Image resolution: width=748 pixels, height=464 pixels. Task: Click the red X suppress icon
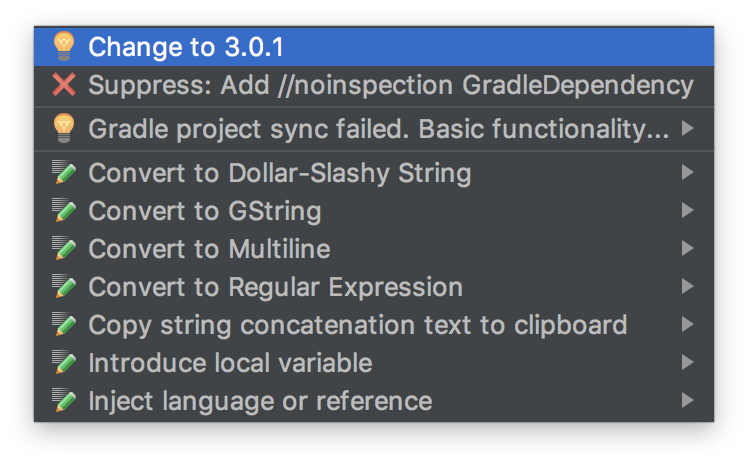point(64,85)
